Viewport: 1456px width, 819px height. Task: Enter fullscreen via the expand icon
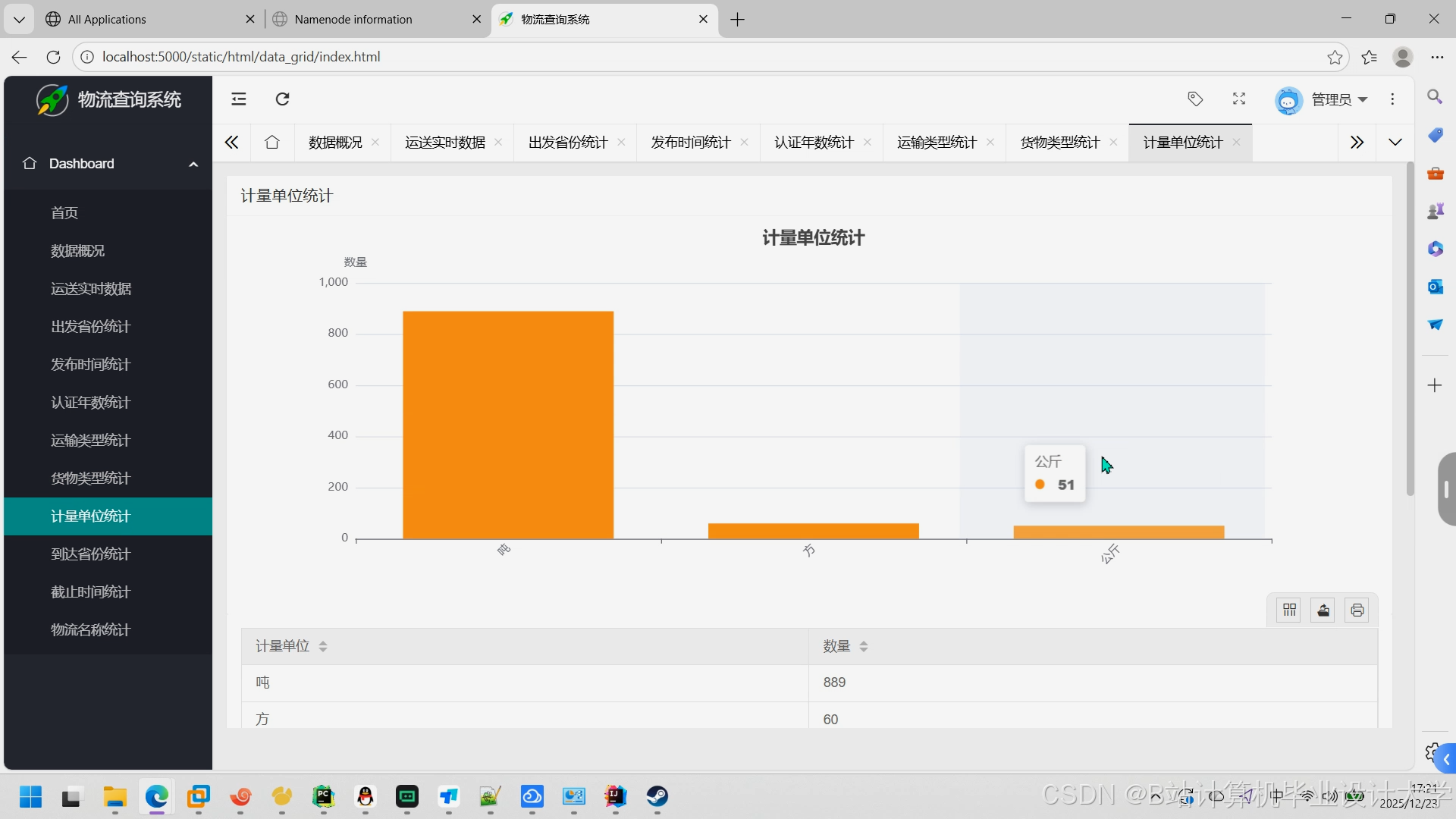pos(1239,99)
